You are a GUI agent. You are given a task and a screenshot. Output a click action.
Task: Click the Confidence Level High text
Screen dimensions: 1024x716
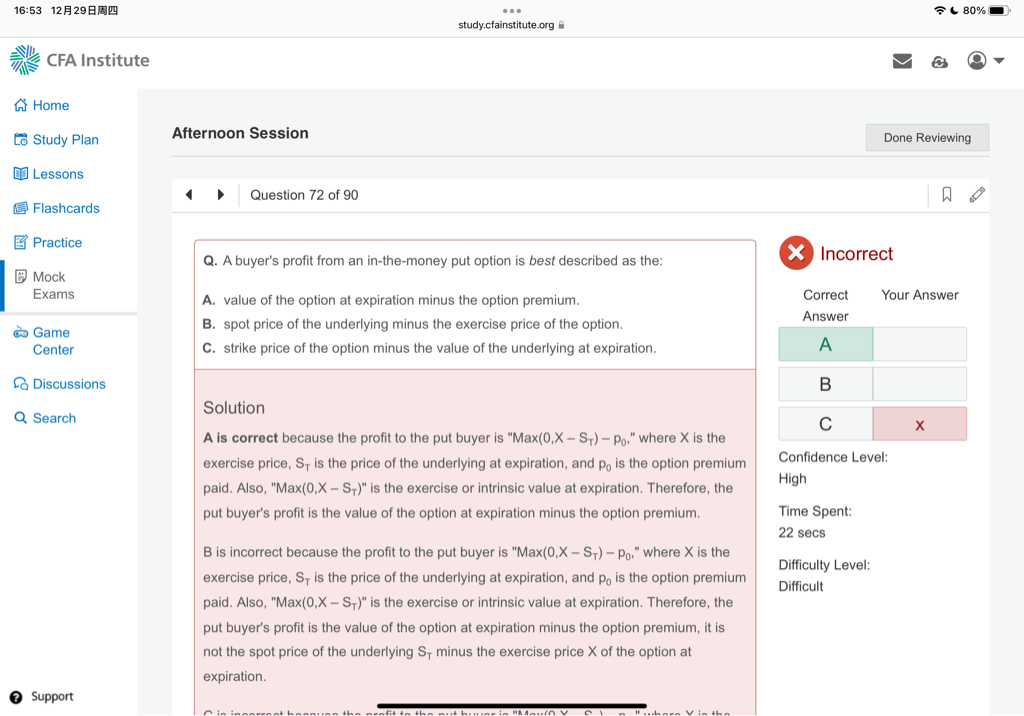(833, 468)
